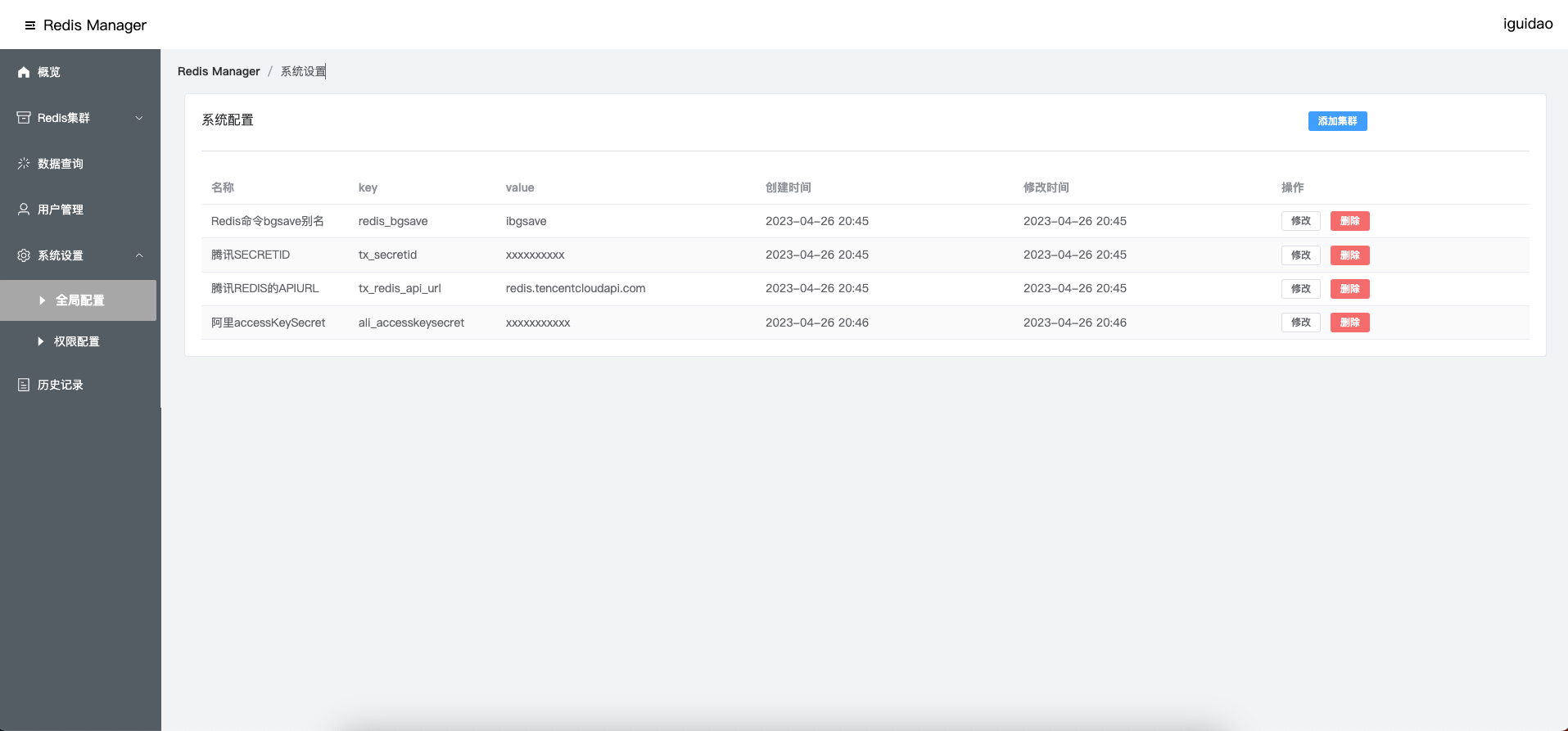Click the Redis Manager header title
Viewport: 1568px width, 731px height.
(x=95, y=25)
